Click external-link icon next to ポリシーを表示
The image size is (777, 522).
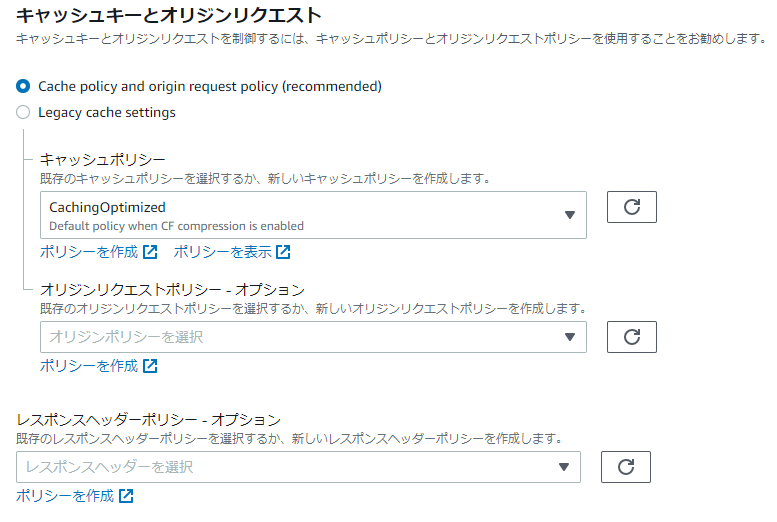[284, 252]
